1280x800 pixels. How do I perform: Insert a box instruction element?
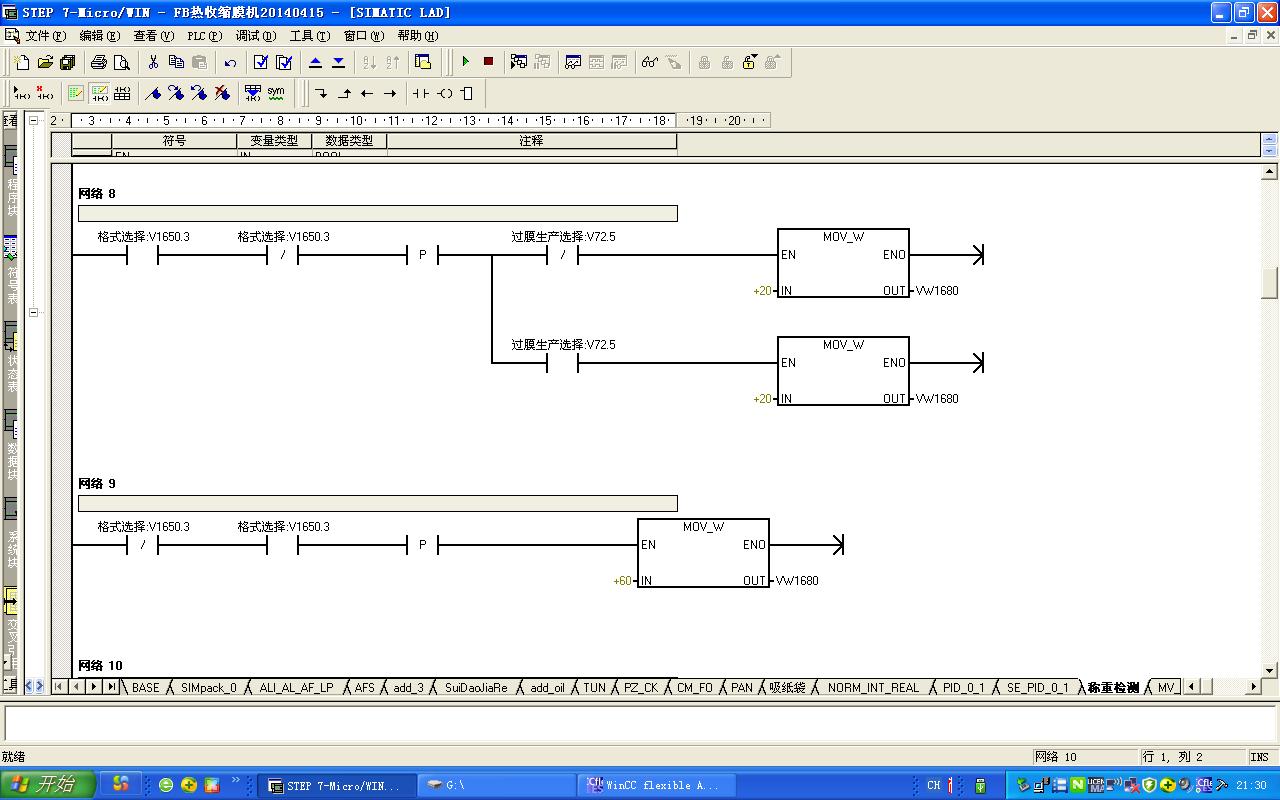coord(467,93)
